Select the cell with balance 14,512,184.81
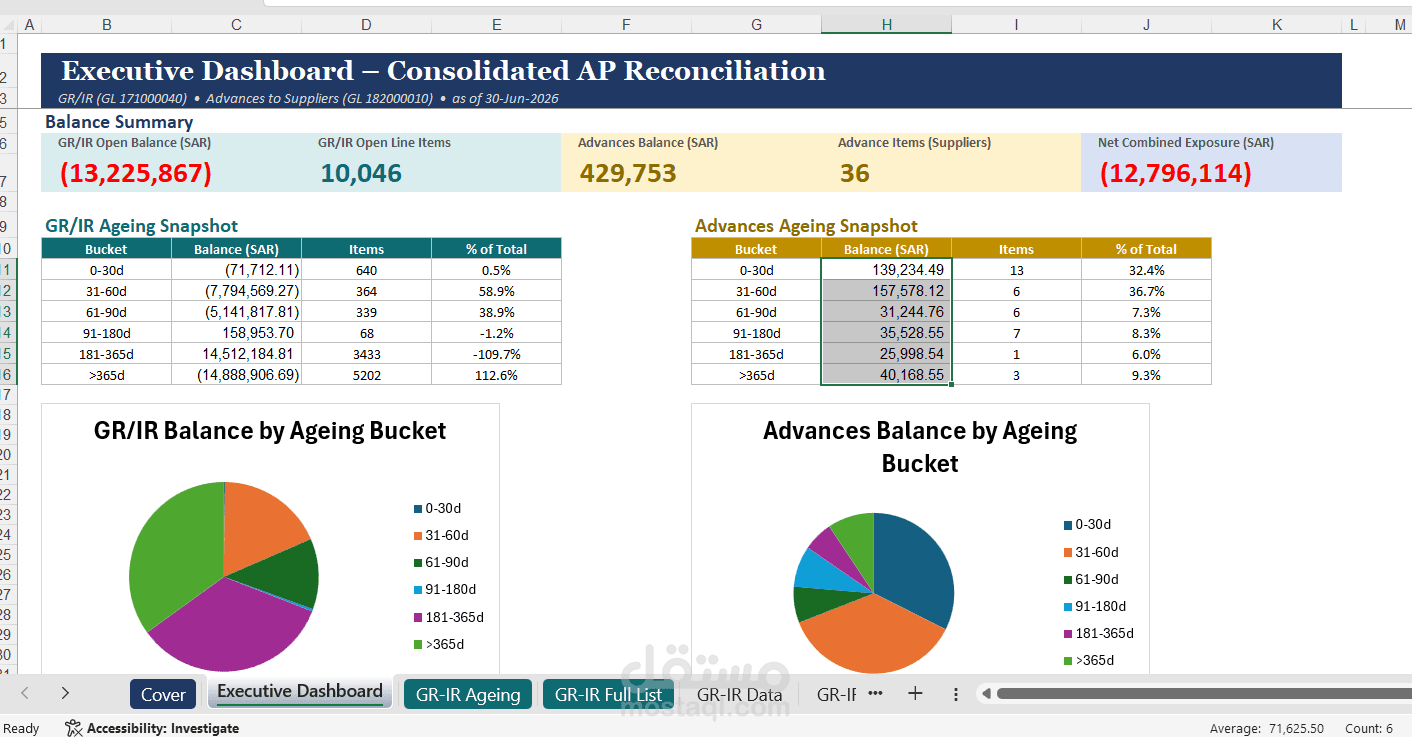The width and height of the screenshot is (1412, 737). tap(236, 354)
